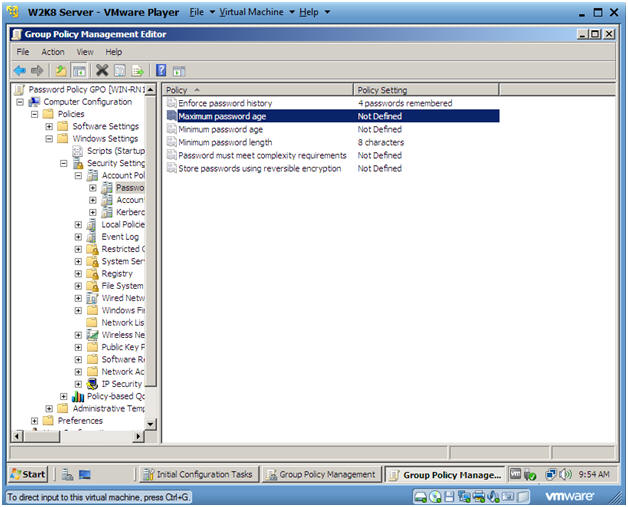
Task: Click the Back arrow toolbar icon
Action: point(20,71)
